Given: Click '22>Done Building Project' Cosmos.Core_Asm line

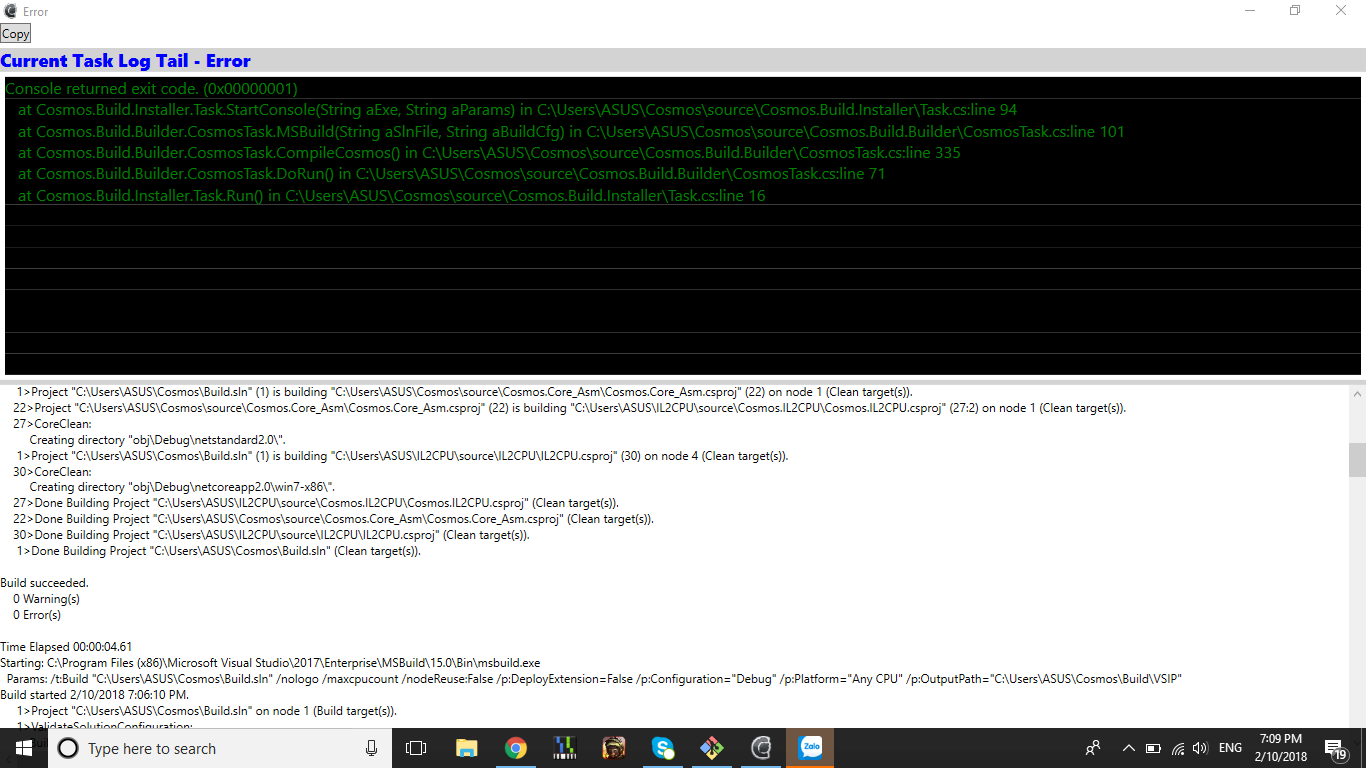Looking at the screenshot, I should (333, 519).
